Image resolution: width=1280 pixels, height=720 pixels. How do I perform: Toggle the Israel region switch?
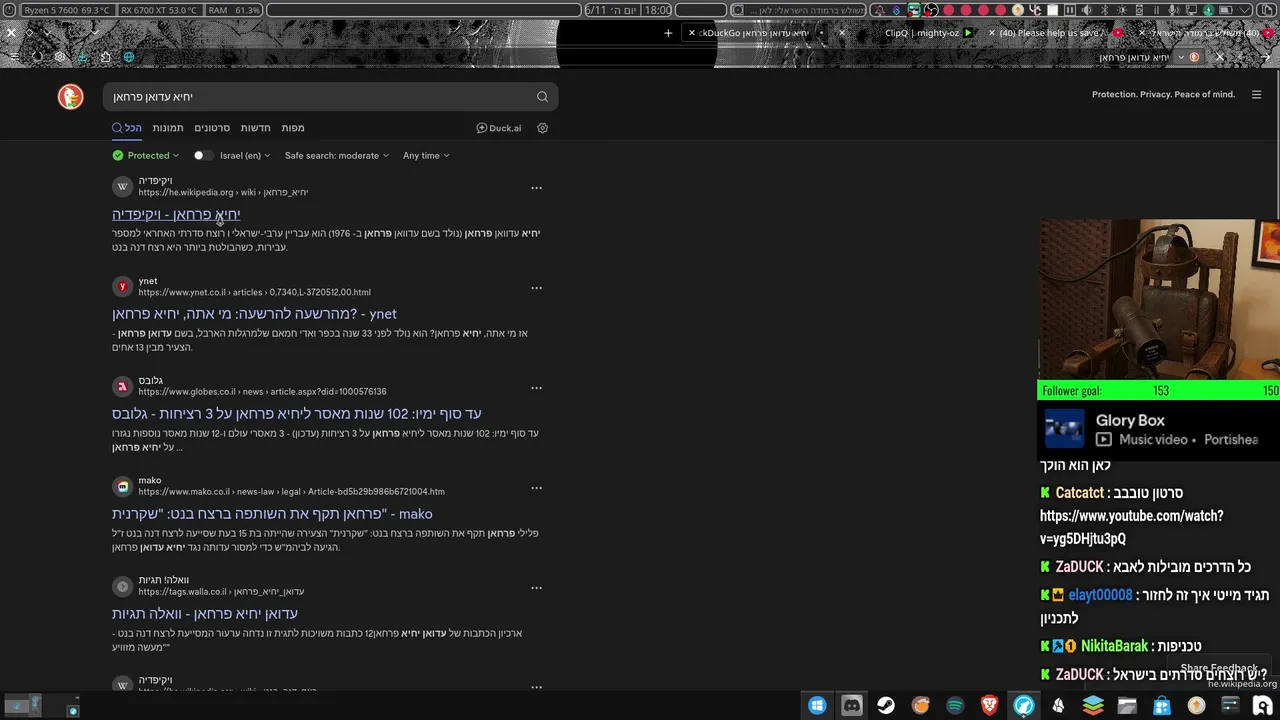(x=203, y=156)
